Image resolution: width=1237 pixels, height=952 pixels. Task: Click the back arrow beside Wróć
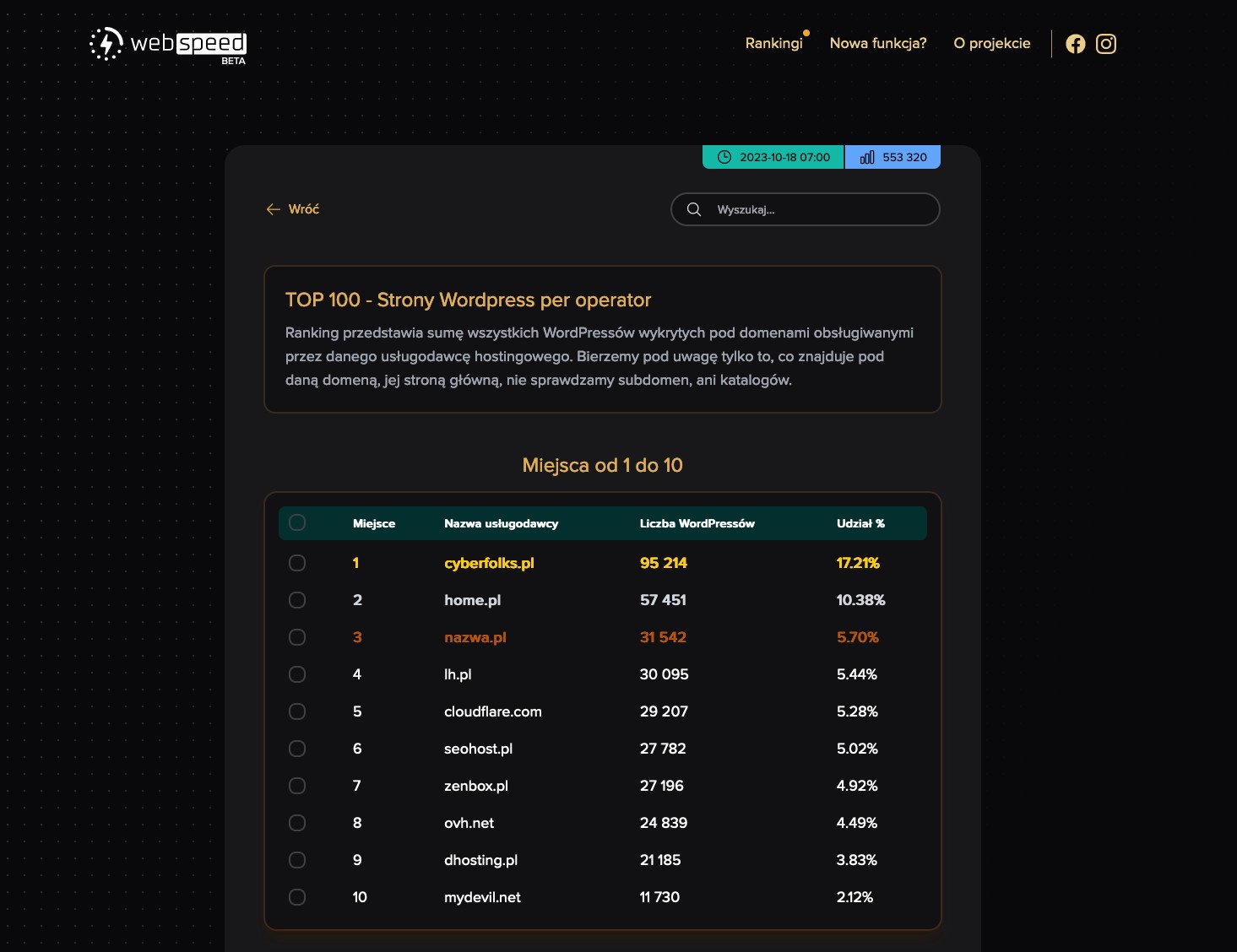click(273, 209)
